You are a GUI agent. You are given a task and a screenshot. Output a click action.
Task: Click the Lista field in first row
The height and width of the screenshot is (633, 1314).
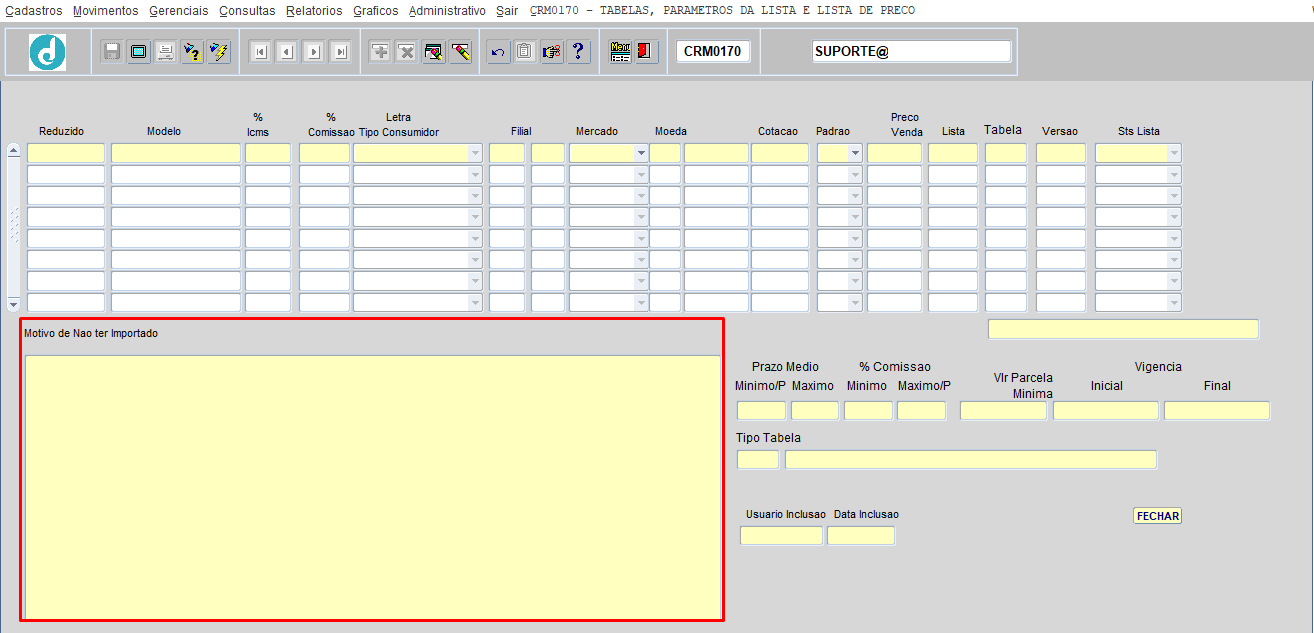pyautogui.click(x=953, y=153)
